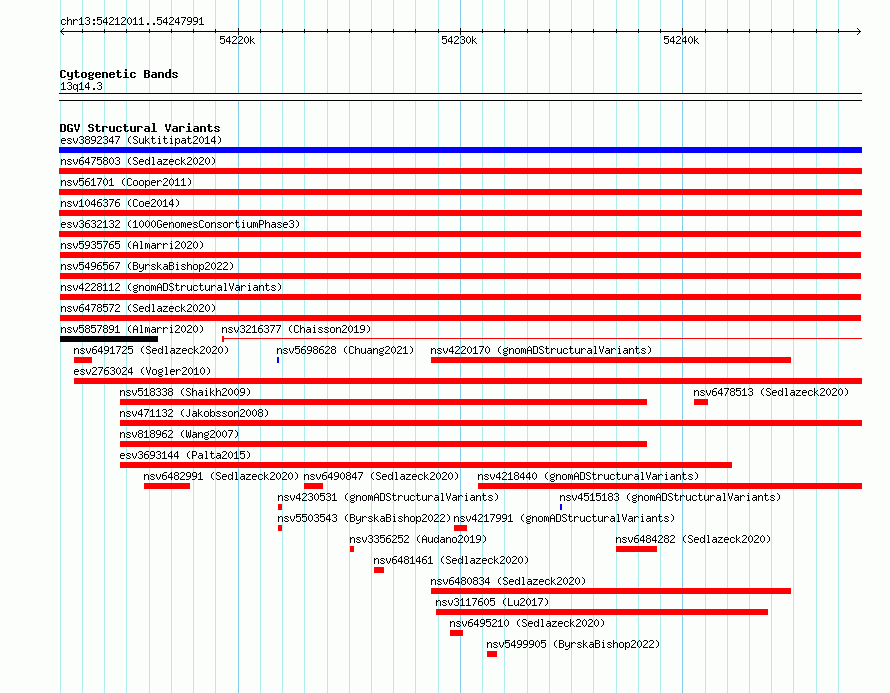Open nsv3216377 (Chaisson2019) label
Screen dimensions: 890x693
tap(296, 329)
